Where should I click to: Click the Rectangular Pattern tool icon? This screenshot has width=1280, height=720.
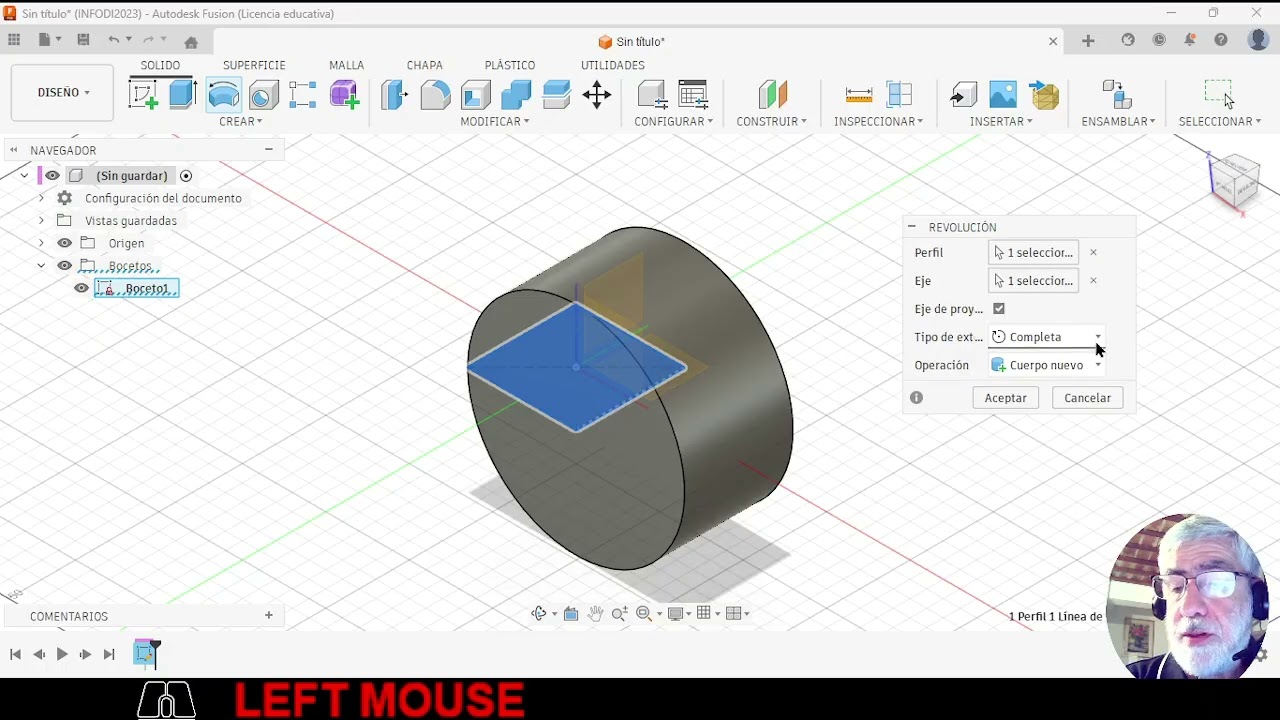[x=303, y=95]
